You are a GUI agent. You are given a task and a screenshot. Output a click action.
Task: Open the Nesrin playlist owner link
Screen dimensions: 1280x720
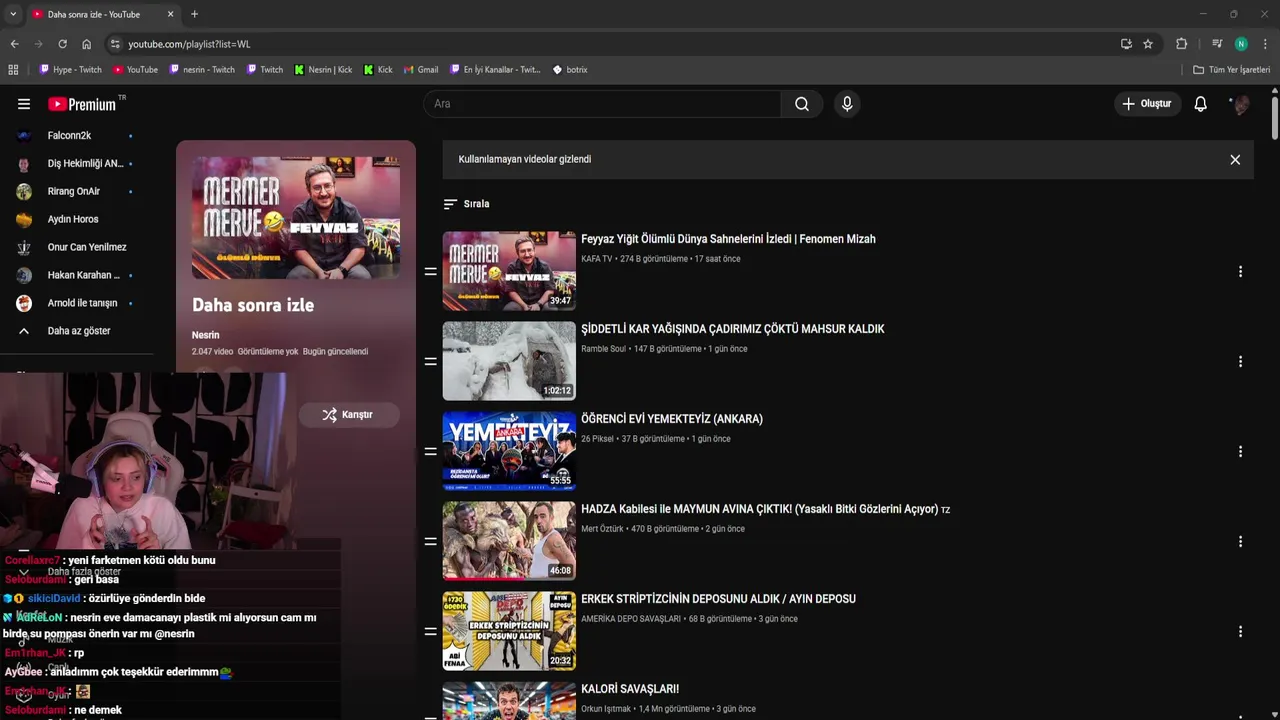[x=205, y=335]
